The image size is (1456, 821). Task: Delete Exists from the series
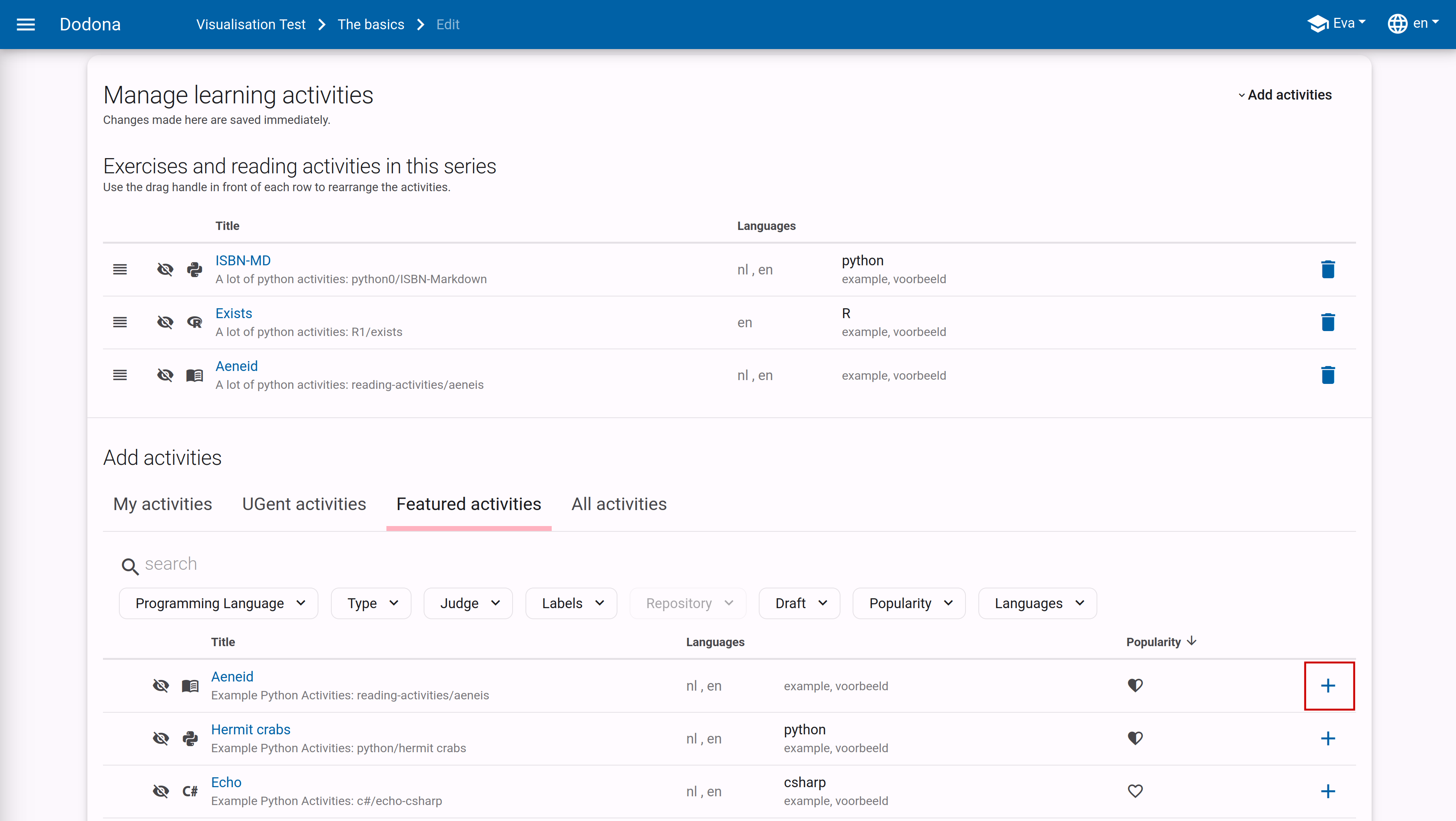[x=1328, y=322]
